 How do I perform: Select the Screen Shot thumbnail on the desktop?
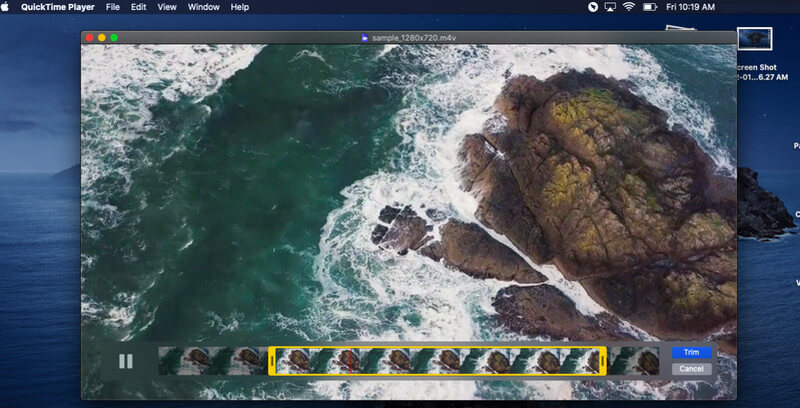(755, 39)
